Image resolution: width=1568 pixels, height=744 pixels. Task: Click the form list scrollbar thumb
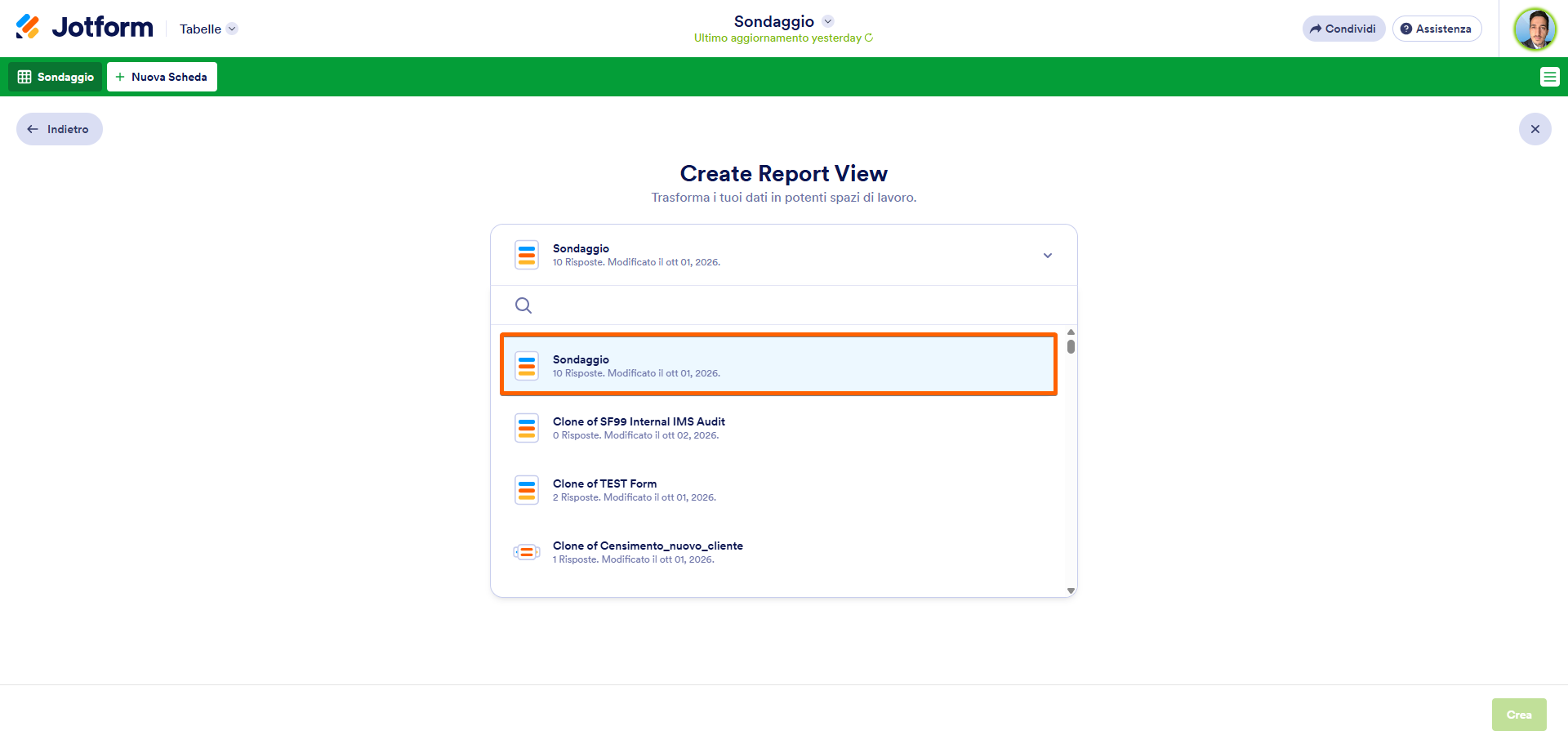pos(1071,346)
